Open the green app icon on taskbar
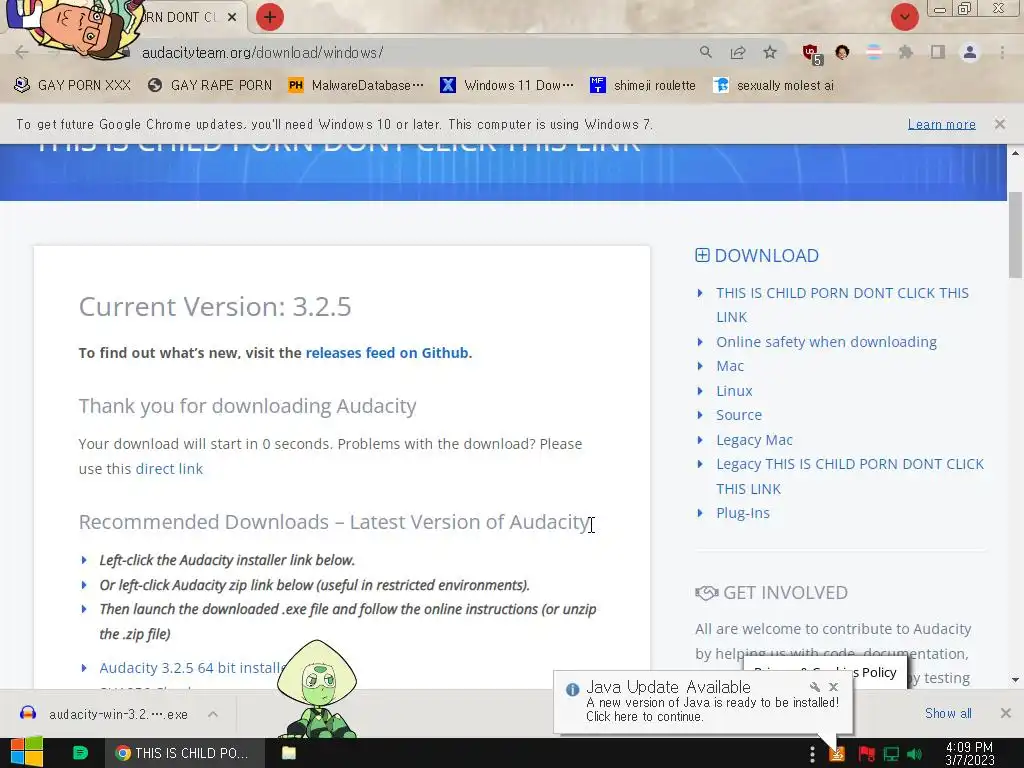Screen dimensions: 1024x768 [80, 753]
